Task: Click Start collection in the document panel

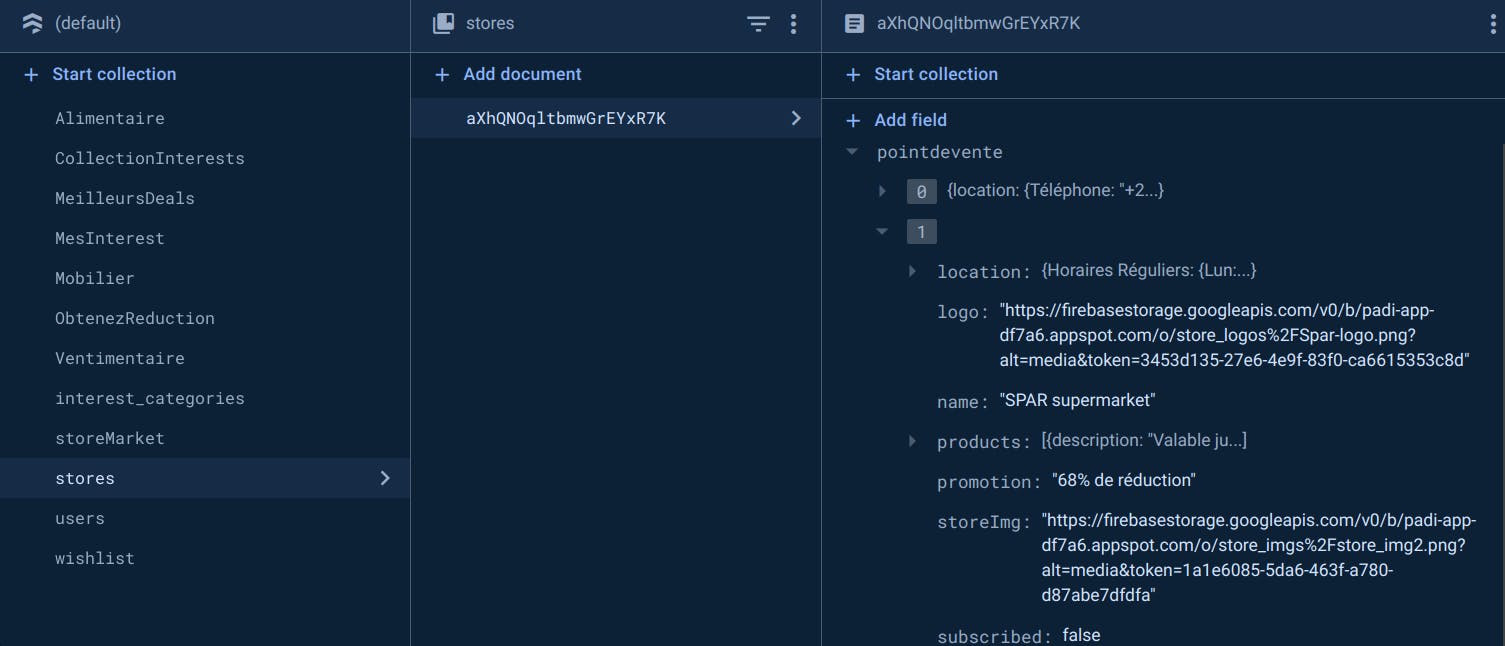Action: [936, 74]
